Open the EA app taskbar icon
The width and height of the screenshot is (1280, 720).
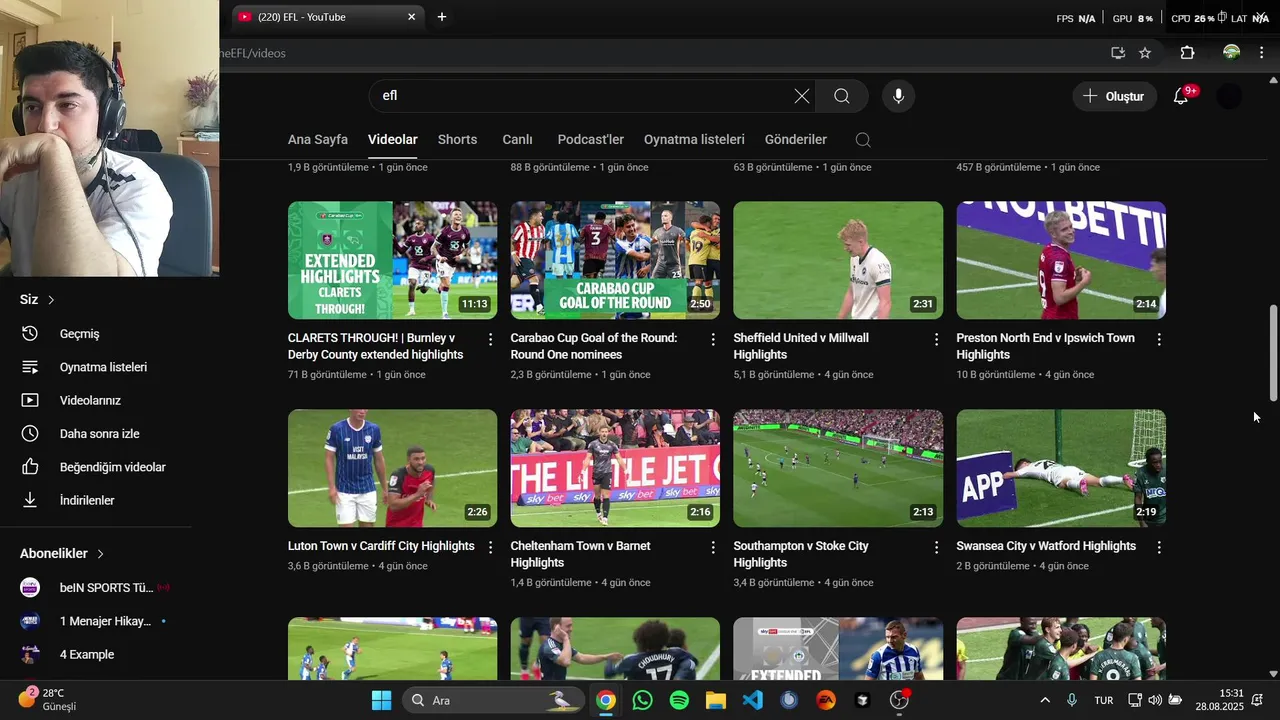pos(826,700)
